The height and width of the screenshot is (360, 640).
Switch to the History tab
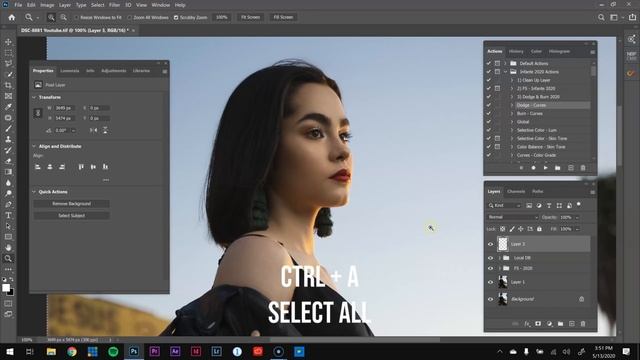point(516,51)
